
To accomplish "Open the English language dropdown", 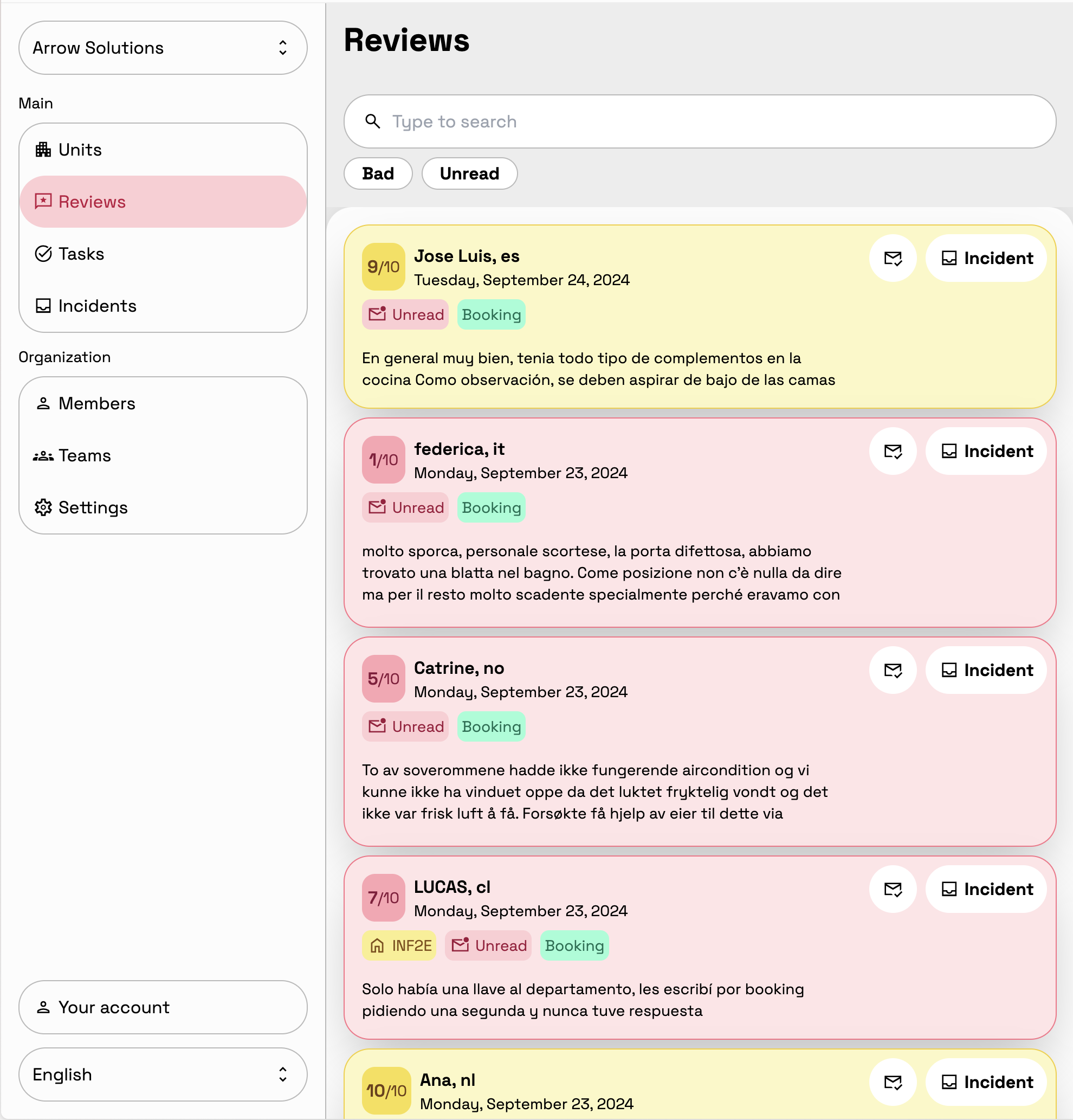I will pos(163,1074).
